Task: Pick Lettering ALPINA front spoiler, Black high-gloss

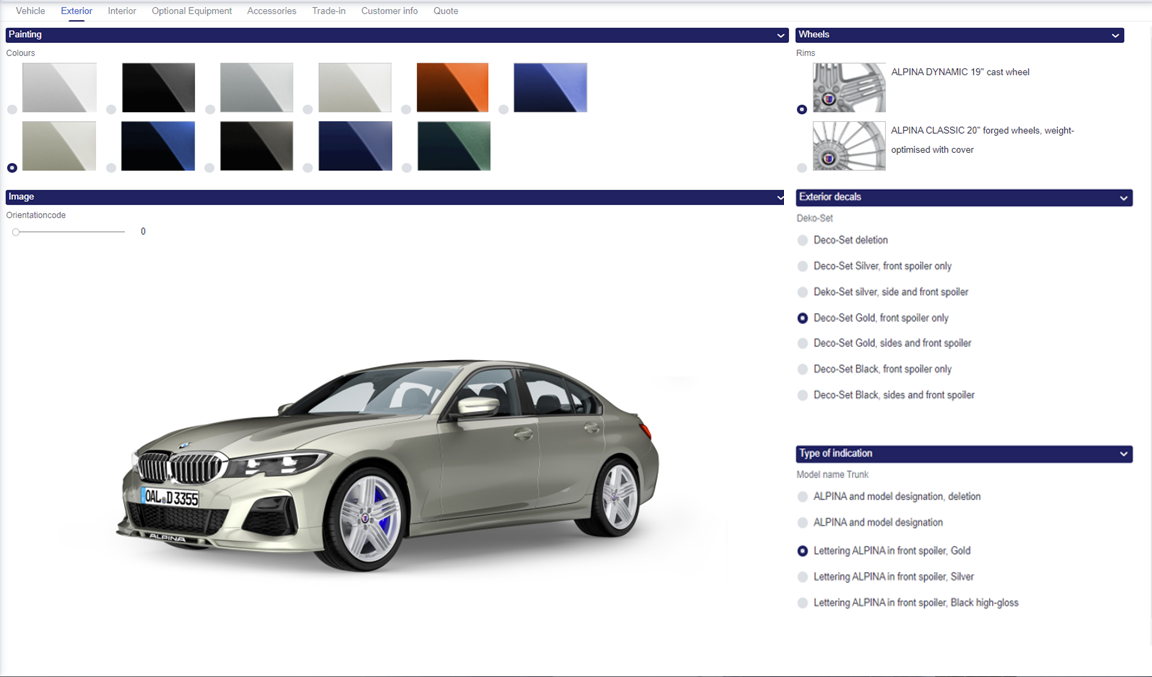Action: click(x=802, y=603)
